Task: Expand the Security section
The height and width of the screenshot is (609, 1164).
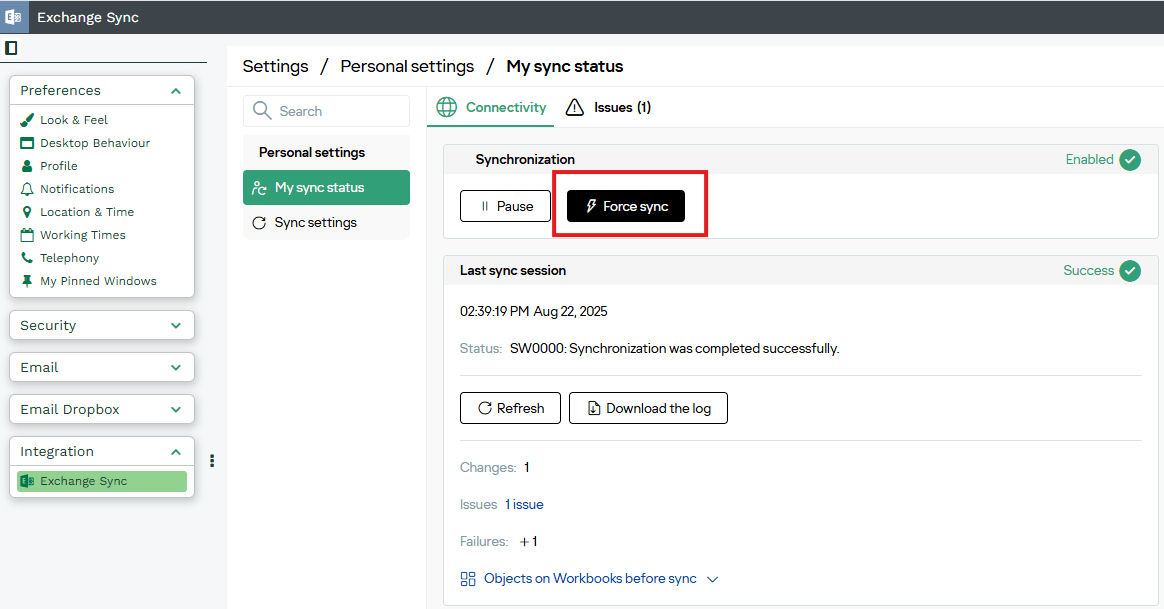Action: click(x=176, y=326)
